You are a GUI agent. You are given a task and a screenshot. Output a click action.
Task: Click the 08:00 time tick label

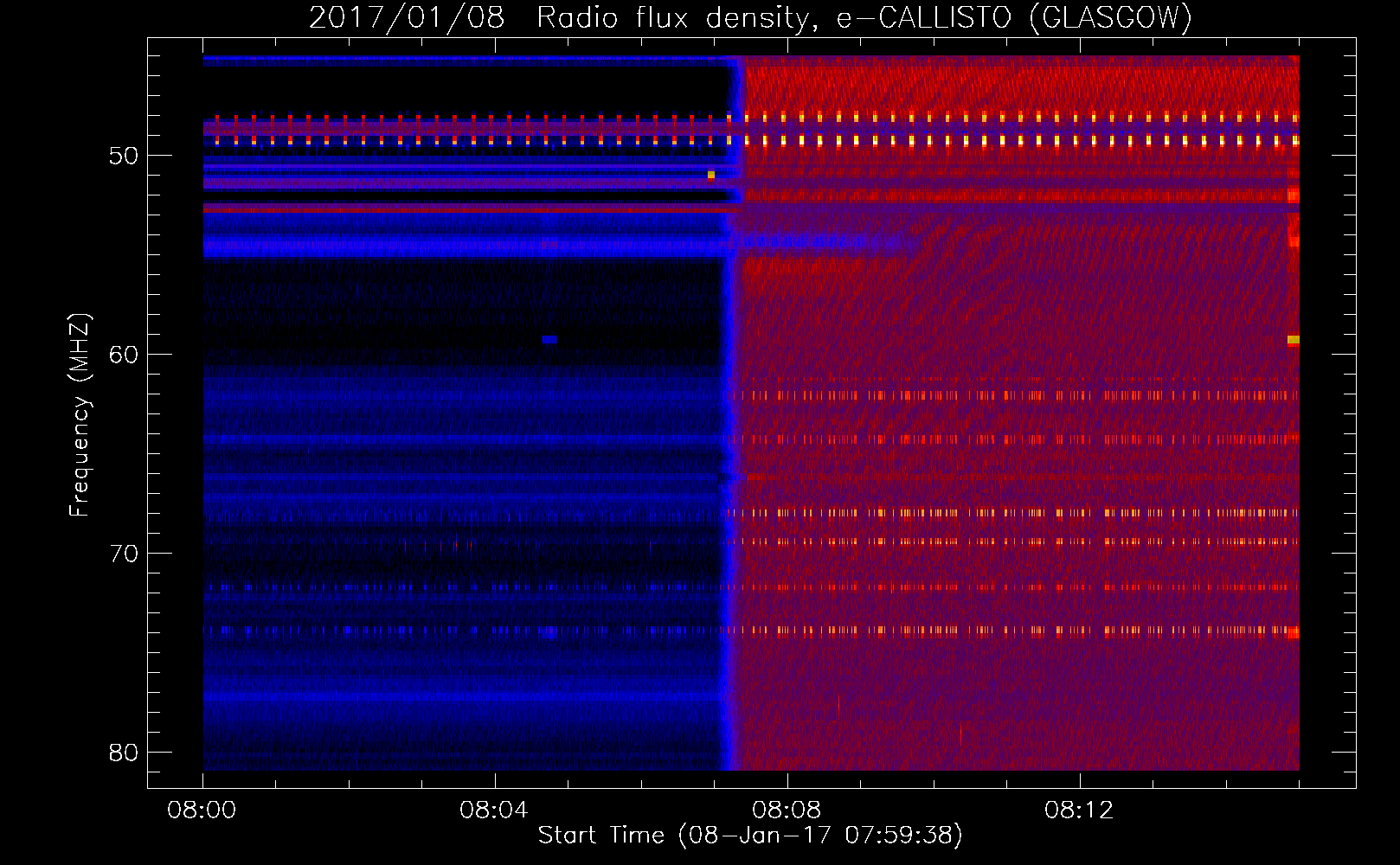click(x=202, y=811)
